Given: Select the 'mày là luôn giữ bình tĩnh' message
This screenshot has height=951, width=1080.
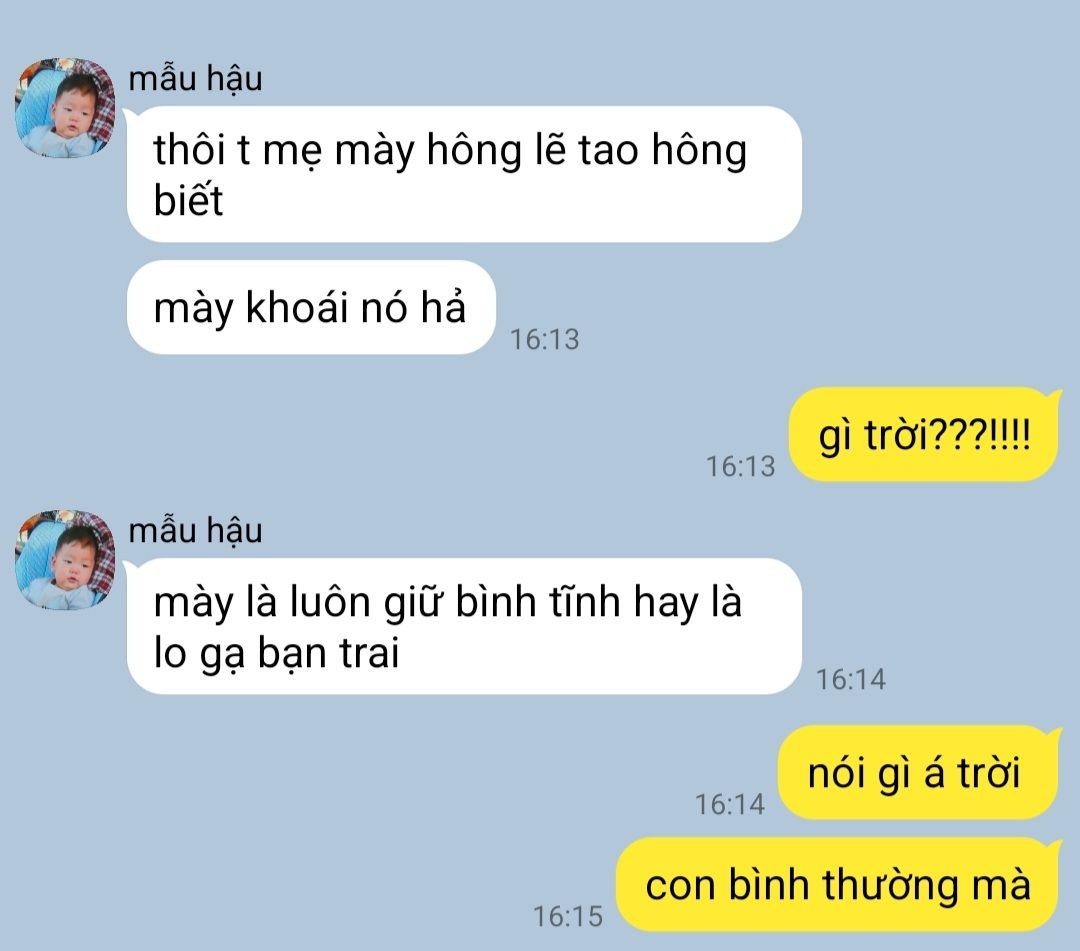Looking at the screenshot, I should (464, 626).
